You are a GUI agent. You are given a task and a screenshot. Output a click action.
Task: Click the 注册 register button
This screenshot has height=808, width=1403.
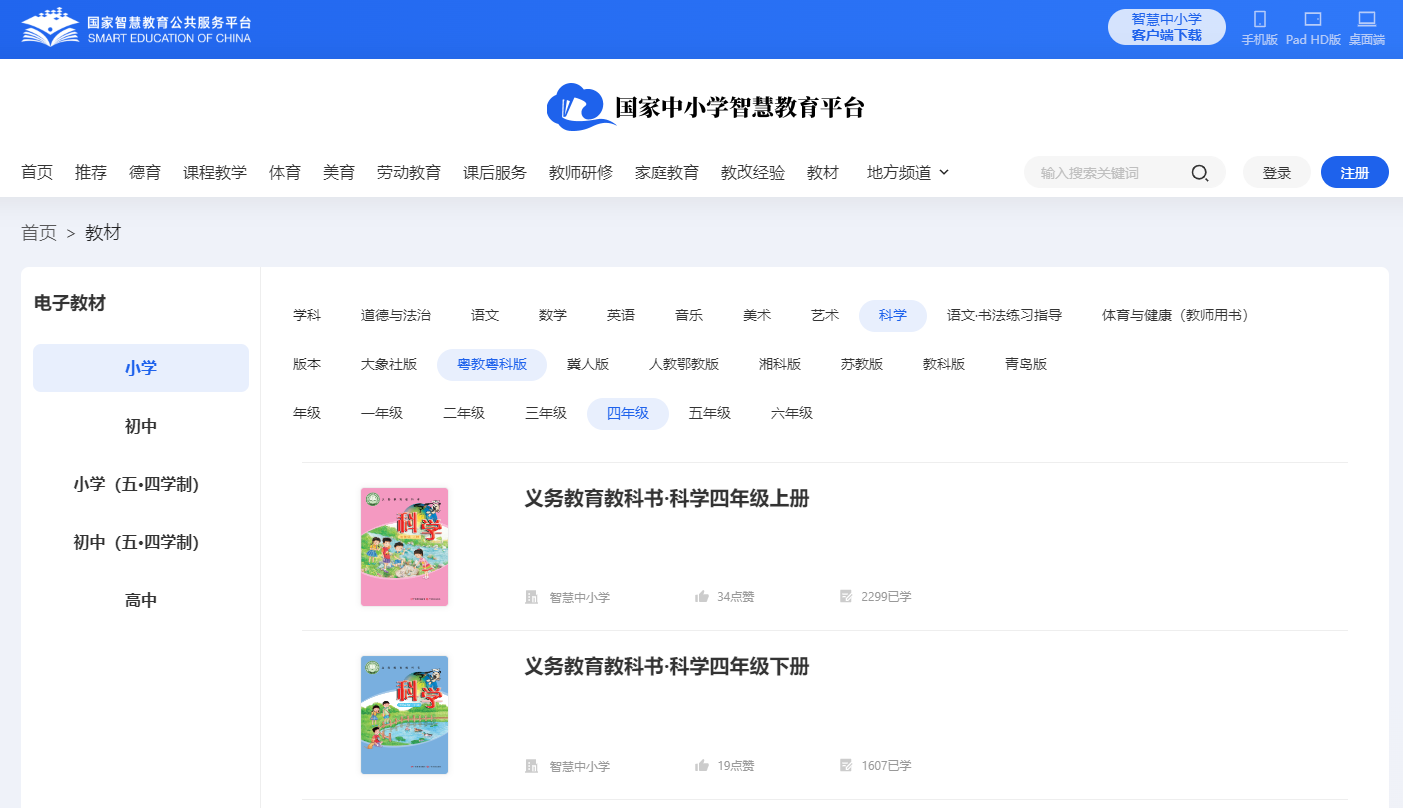point(1354,172)
